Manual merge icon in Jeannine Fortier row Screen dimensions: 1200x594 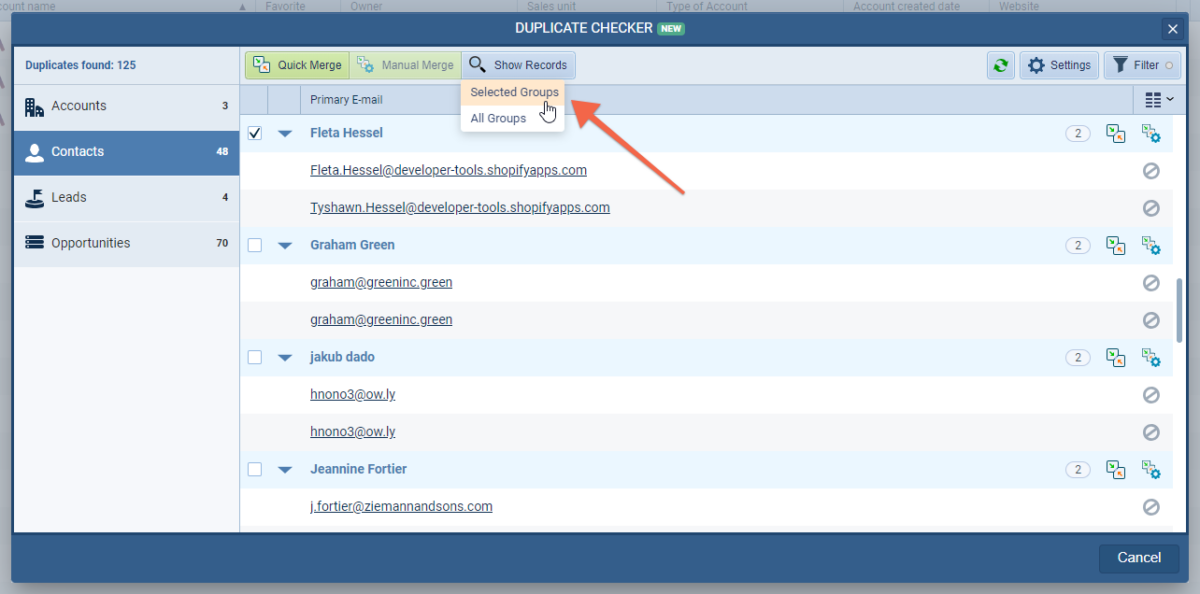[1151, 469]
